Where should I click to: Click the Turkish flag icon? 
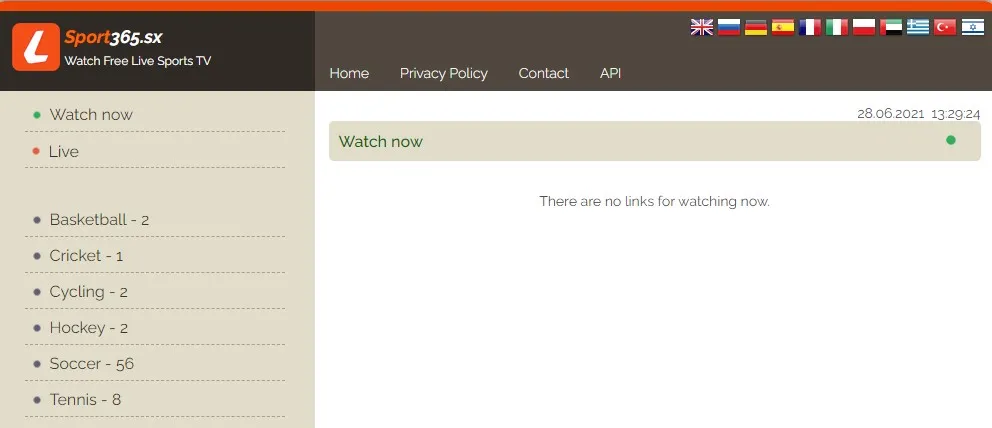coord(945,27)
